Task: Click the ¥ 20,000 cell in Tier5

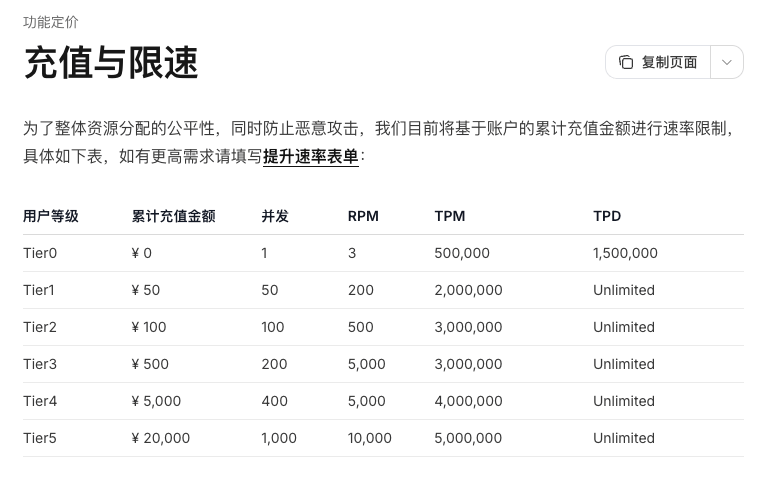Action: 160,438
